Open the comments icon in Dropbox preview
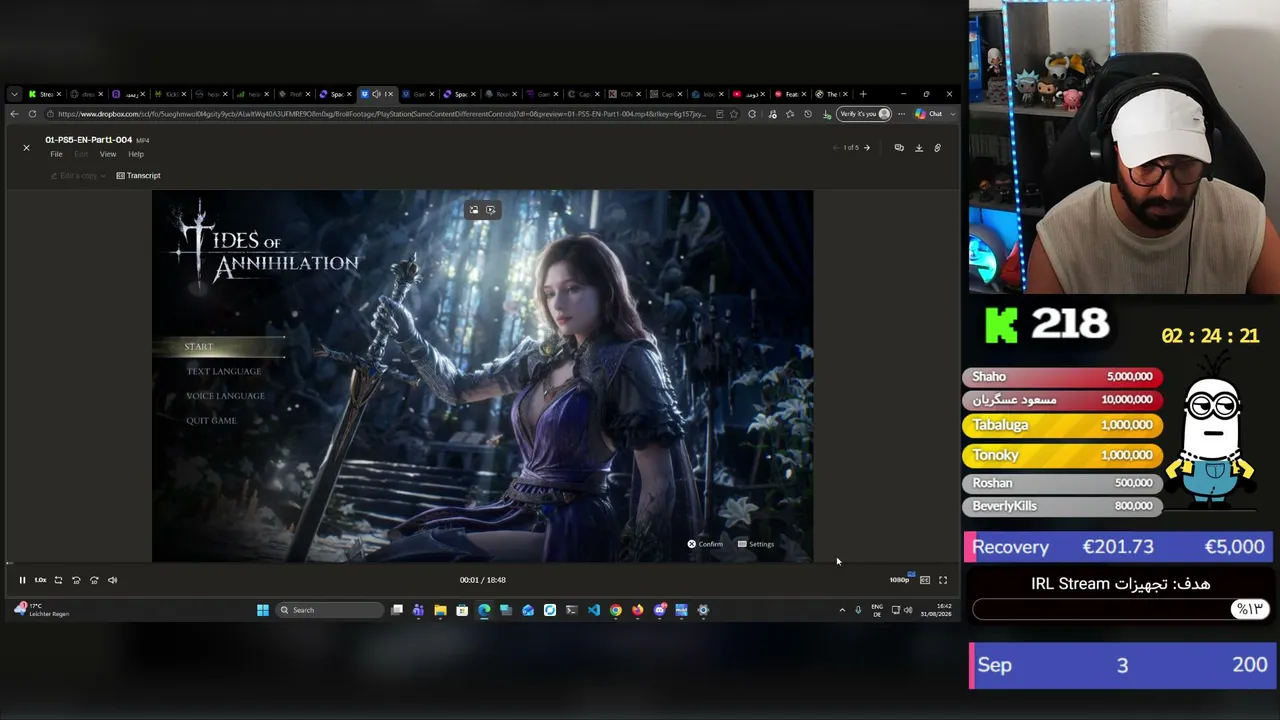Screen dimensions: 1280x720 899,148
